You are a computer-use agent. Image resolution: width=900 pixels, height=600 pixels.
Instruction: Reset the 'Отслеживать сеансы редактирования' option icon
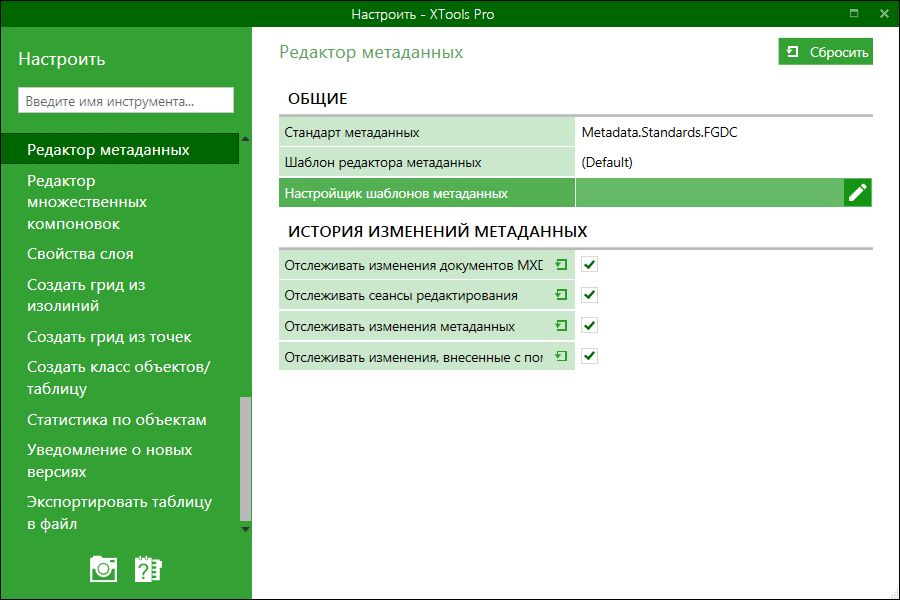tap(561, 295)
